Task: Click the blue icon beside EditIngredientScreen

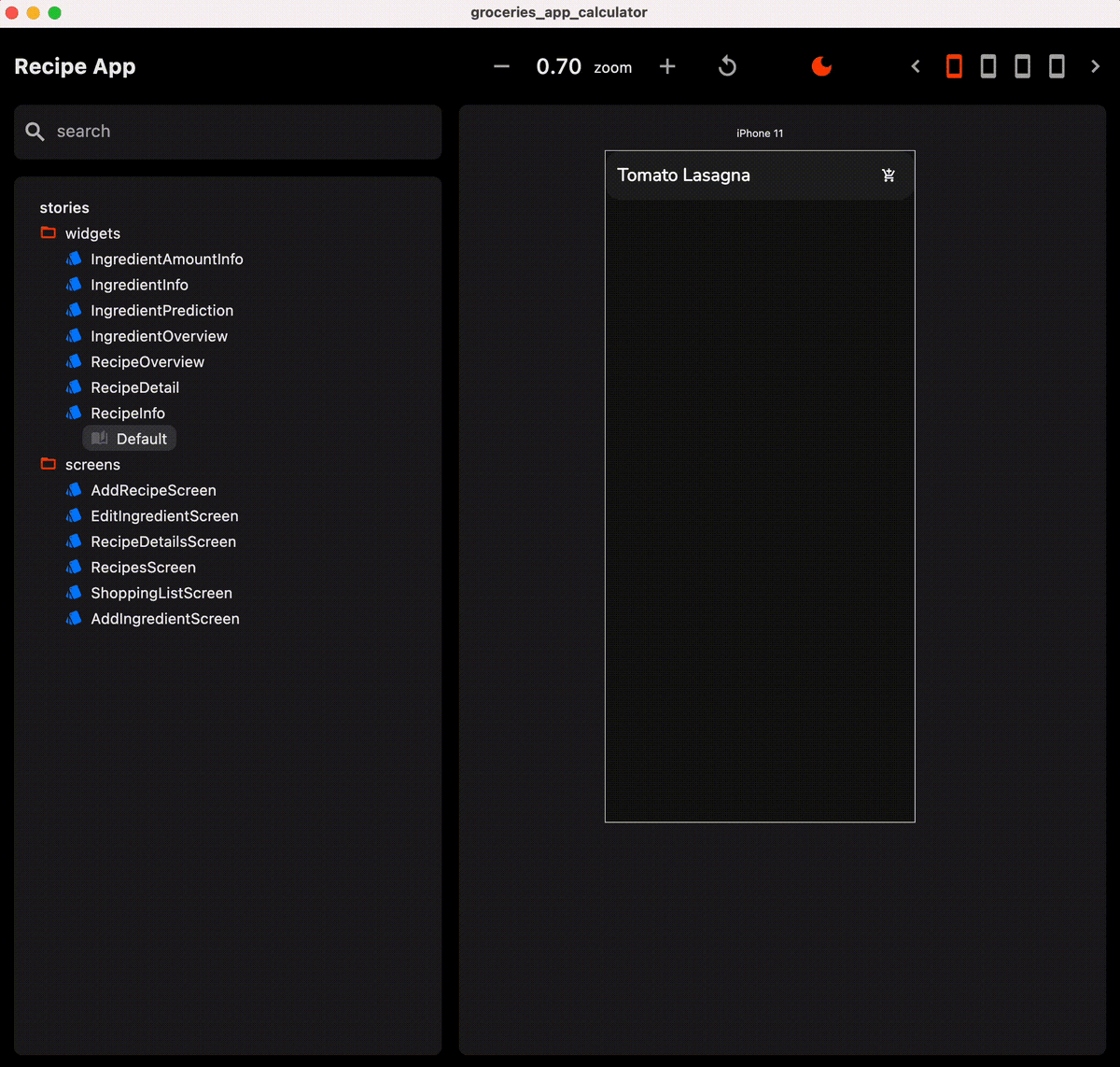Action: (x=74, y=515)
